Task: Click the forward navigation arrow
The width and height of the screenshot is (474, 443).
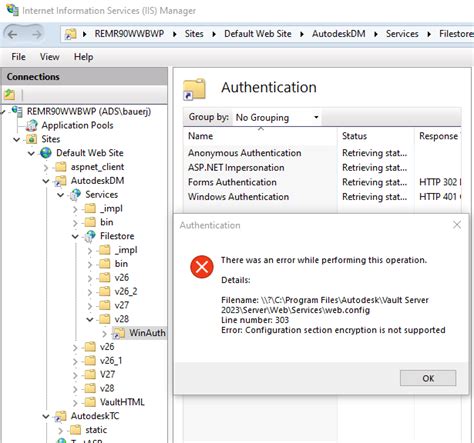Action: point(36,34)
